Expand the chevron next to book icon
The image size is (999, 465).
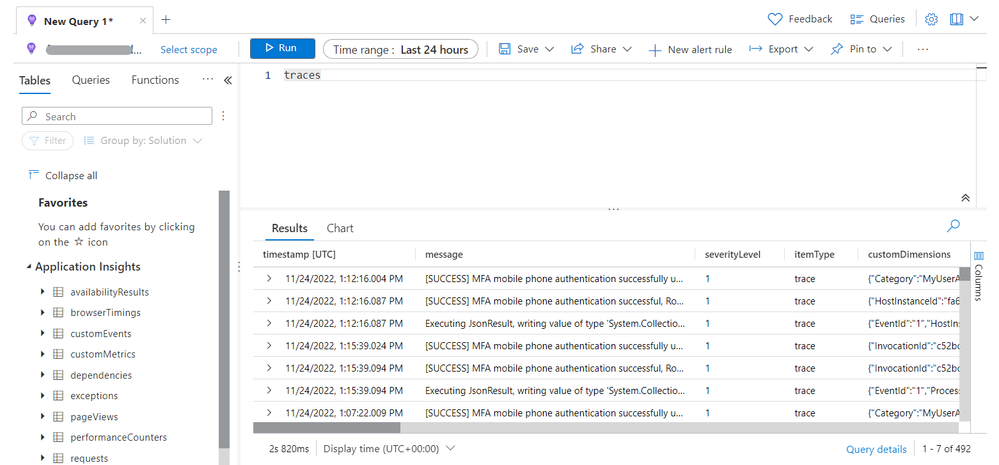click(974, 19)
